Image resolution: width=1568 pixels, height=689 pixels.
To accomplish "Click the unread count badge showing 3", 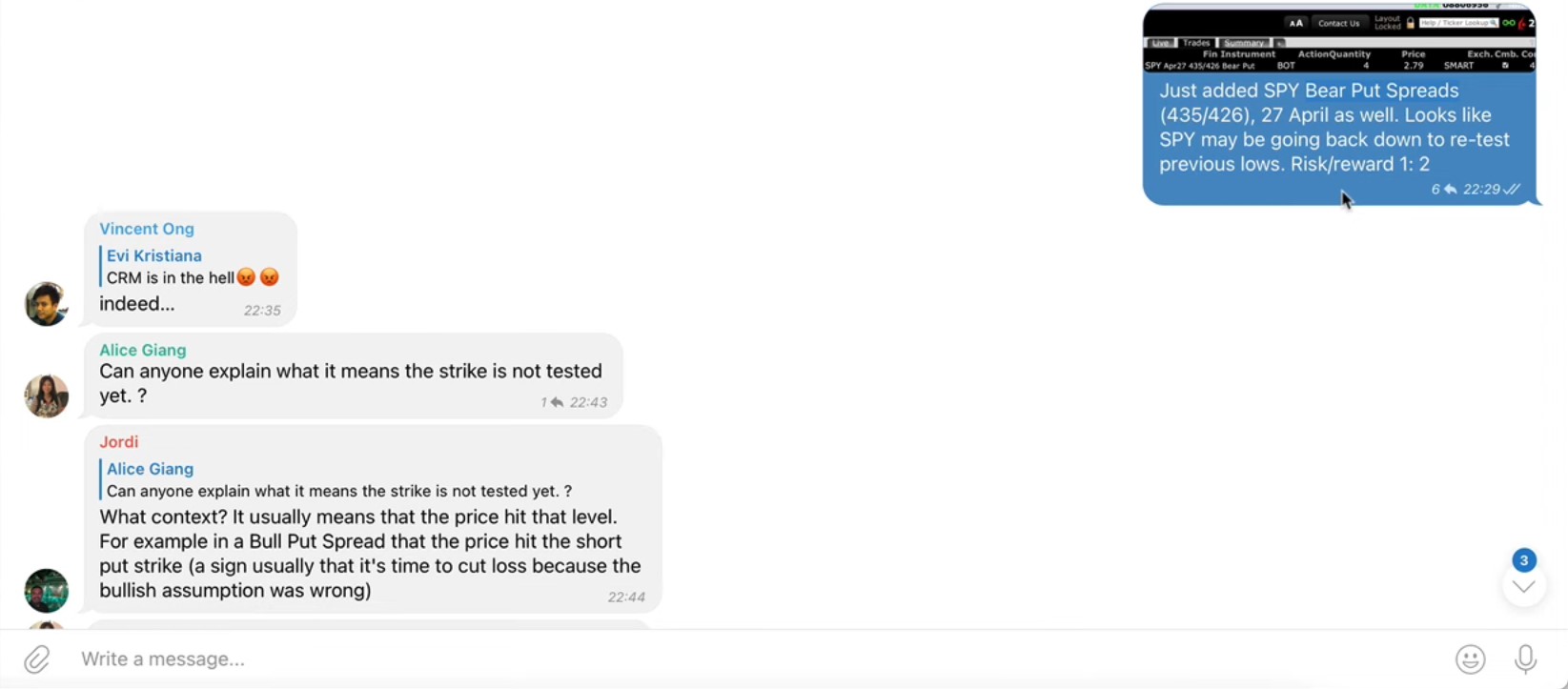I will tap(1523, 560).
